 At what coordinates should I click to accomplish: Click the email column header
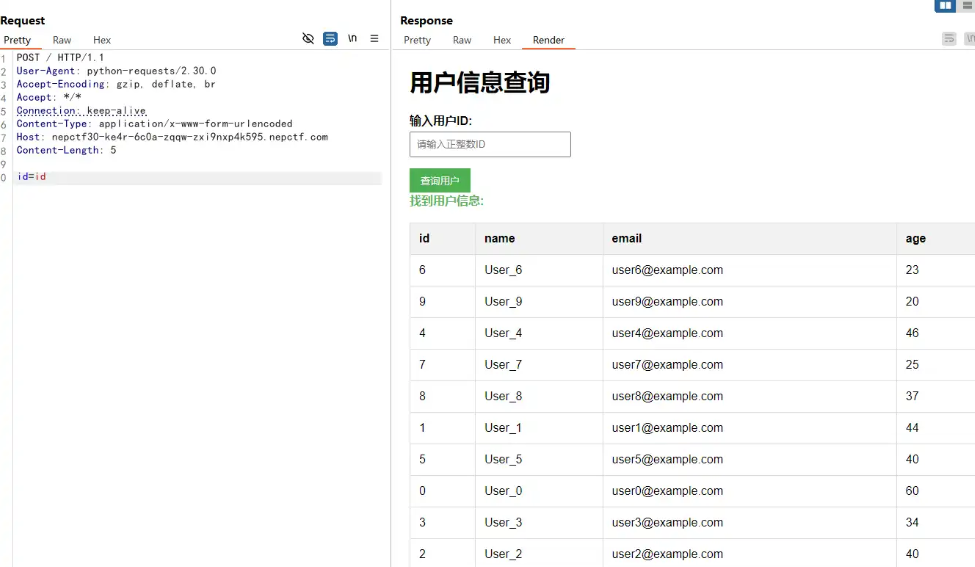[x=627, y=238]
